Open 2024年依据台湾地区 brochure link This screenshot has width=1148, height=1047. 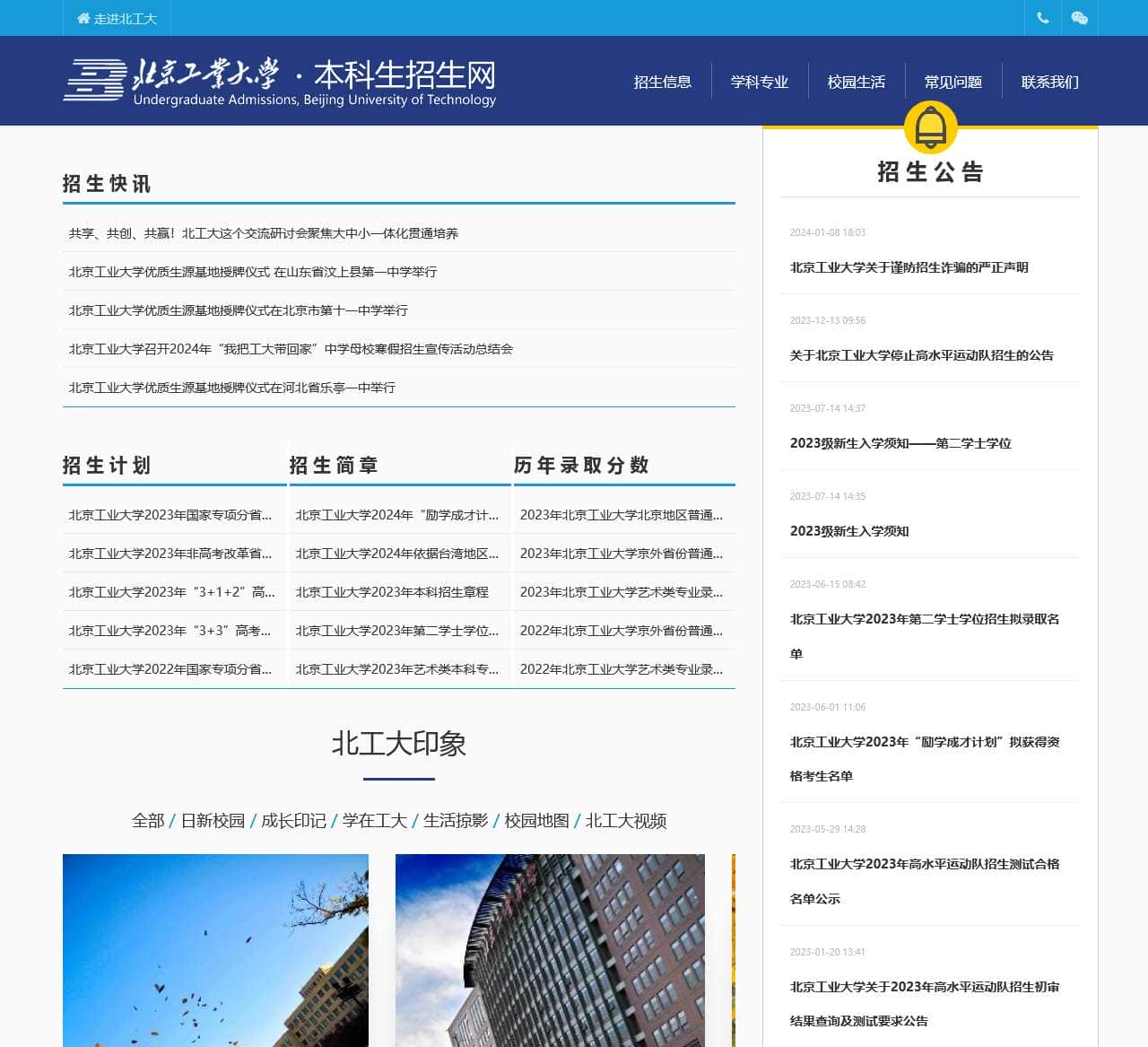397,554
